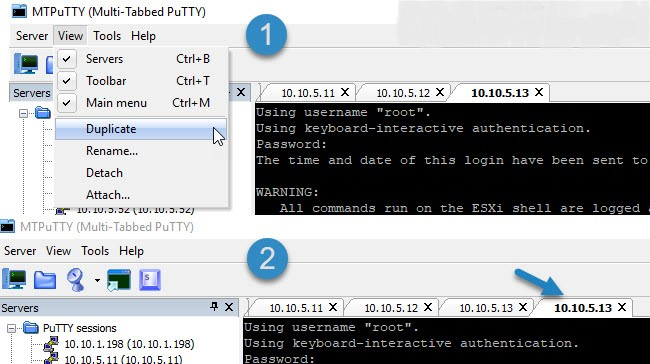
Task: Click the add folder icon in lower toolbar
Action: point(45,280)
